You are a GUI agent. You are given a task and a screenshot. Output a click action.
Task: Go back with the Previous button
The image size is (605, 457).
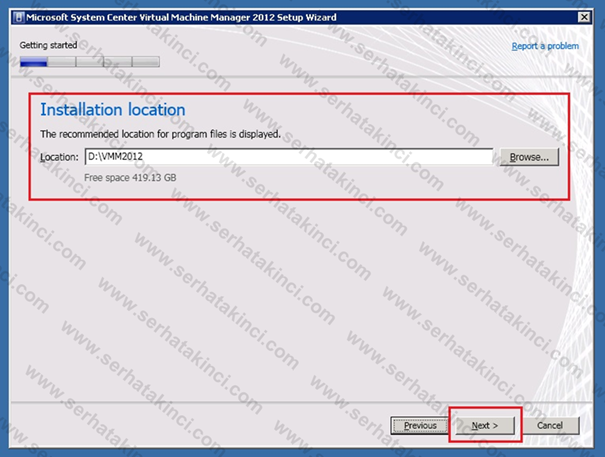coord(420,425)
